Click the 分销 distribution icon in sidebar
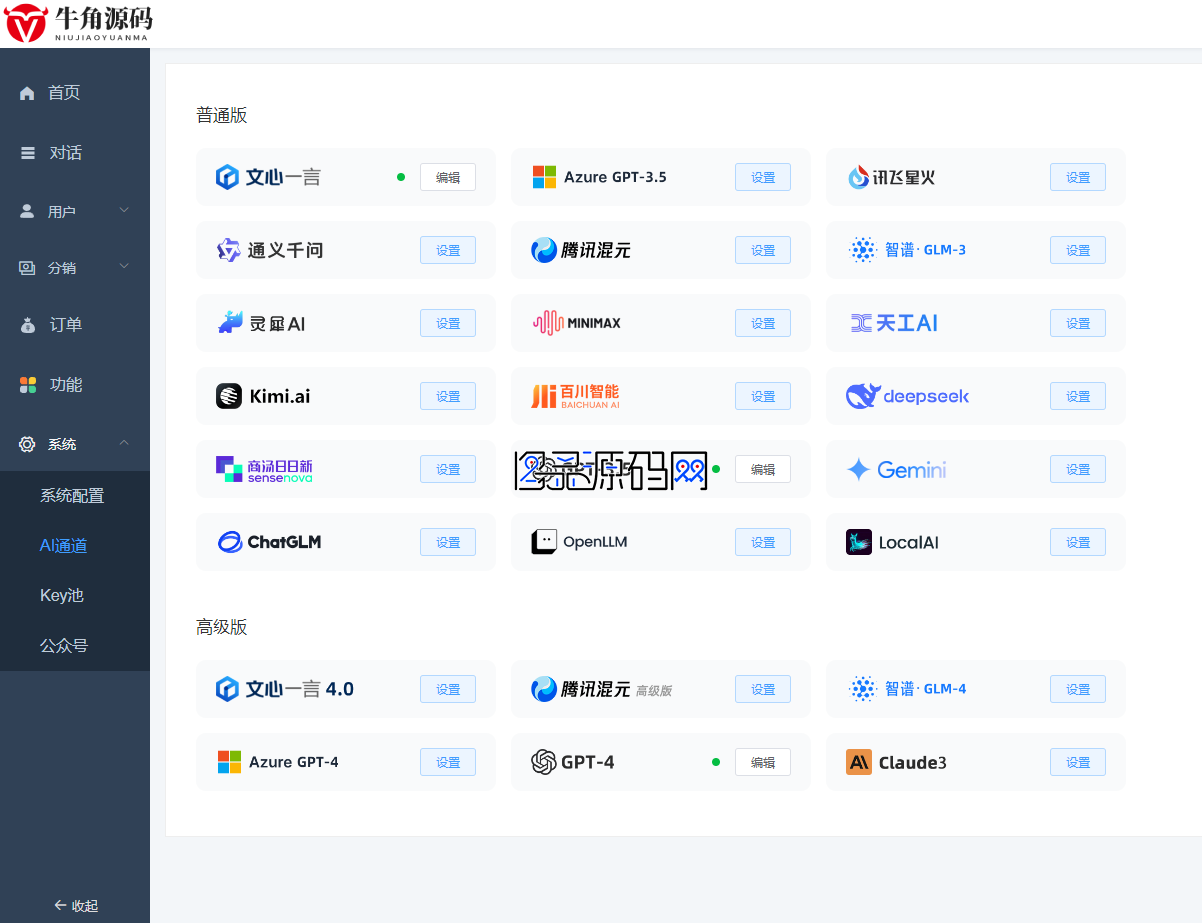This screenshot has height=923, width=1202. tap(27, 268)
